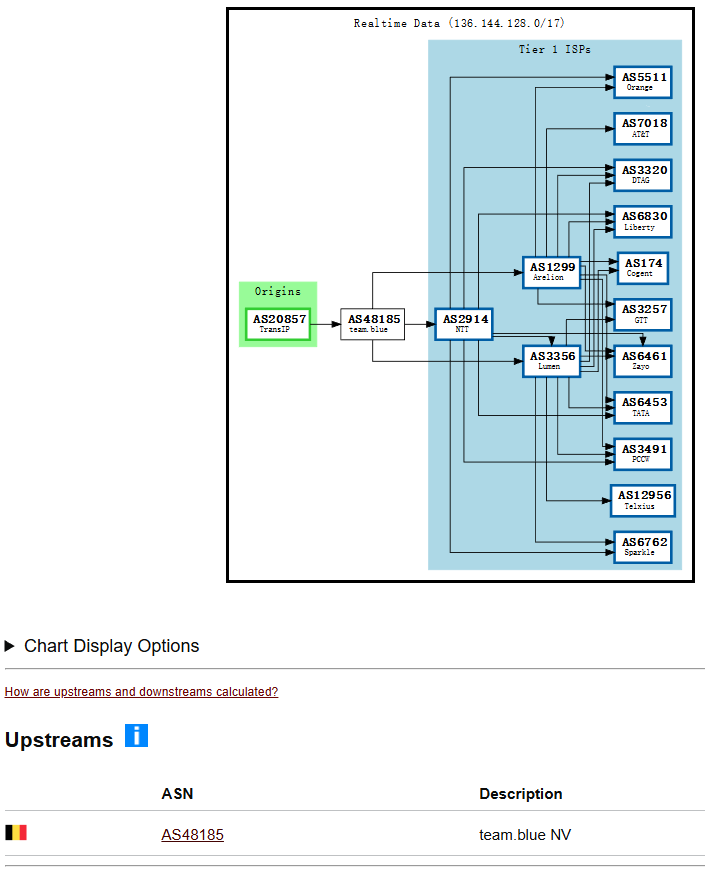Image resolution: width=705 pixels, height=869 pixels.
Task: Select the AS6453 TATA node
Action: pyautogui.click(x=642, y=407)
